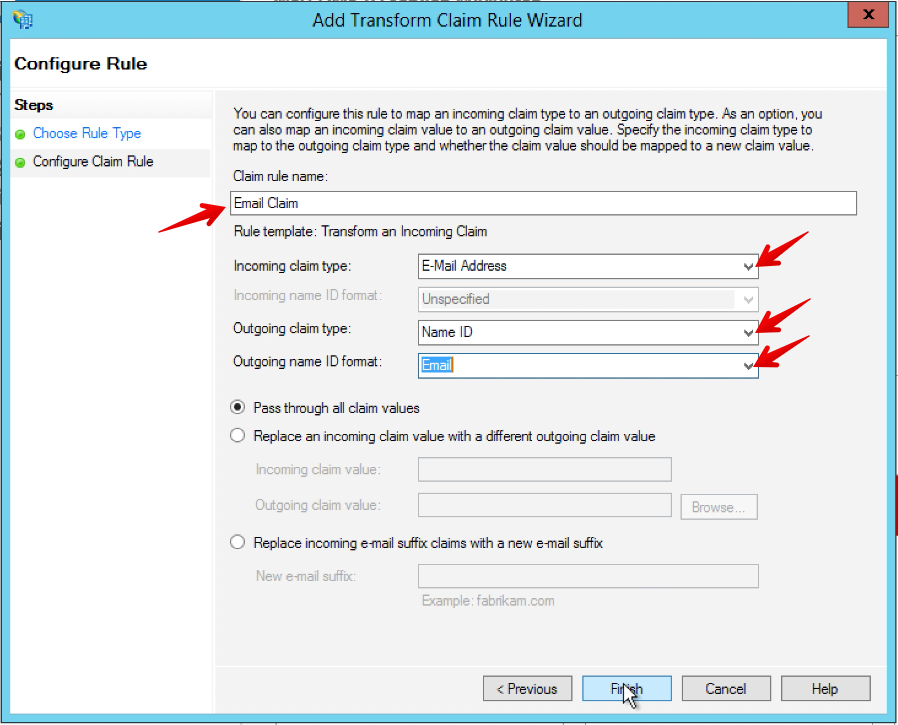
Task: Click the Outgoing claim value field
Action: point(544,506)
